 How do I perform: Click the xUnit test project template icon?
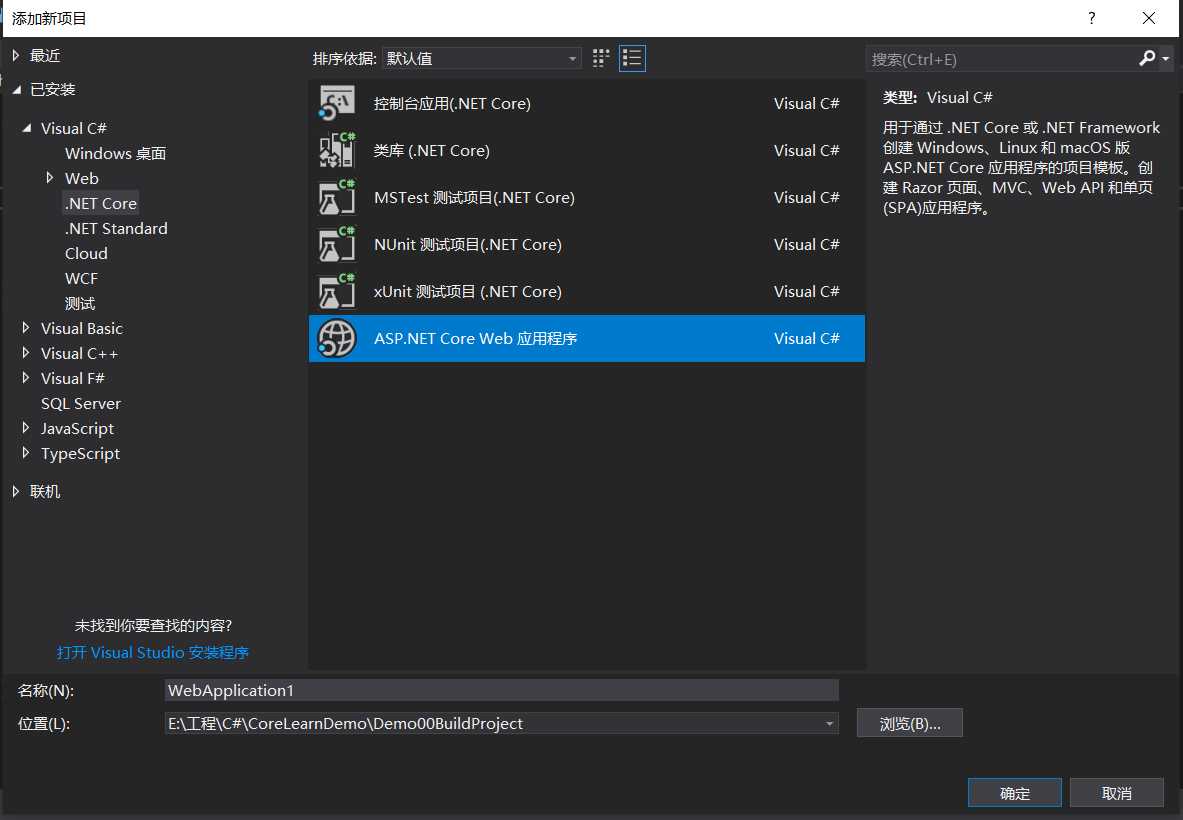click(x=336, y=291)
